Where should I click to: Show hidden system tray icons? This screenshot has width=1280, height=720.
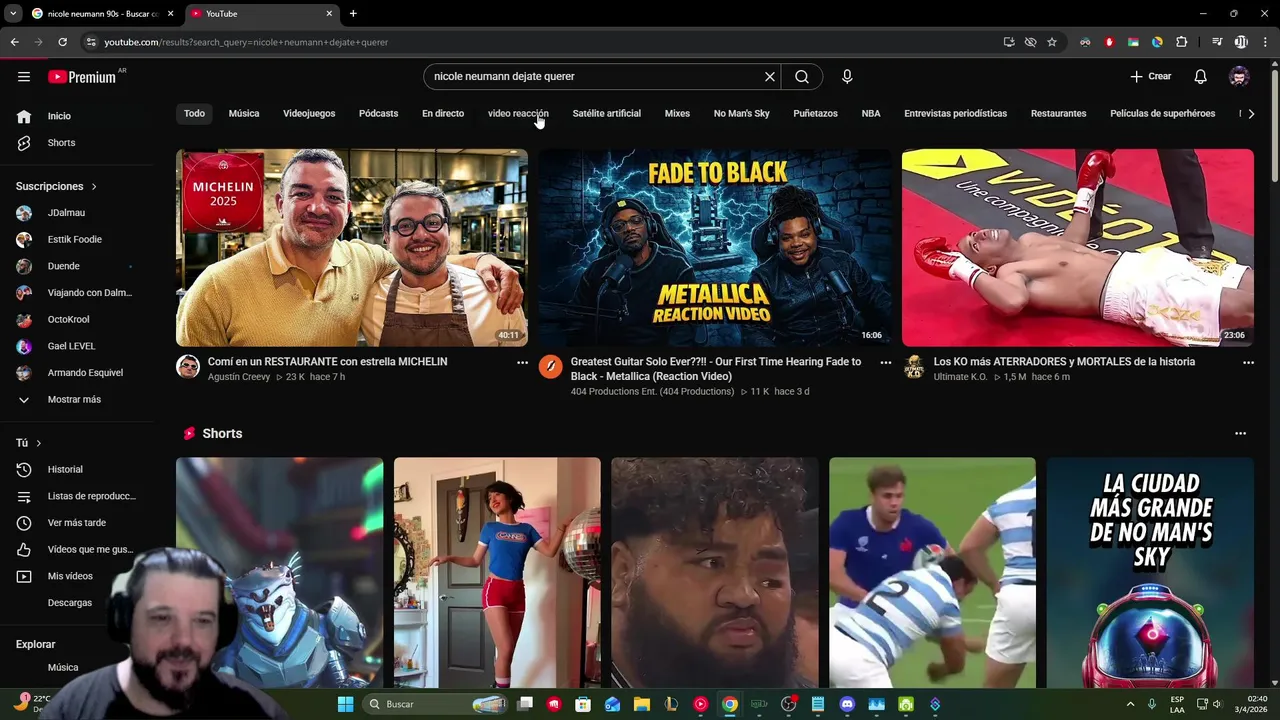1130,704
